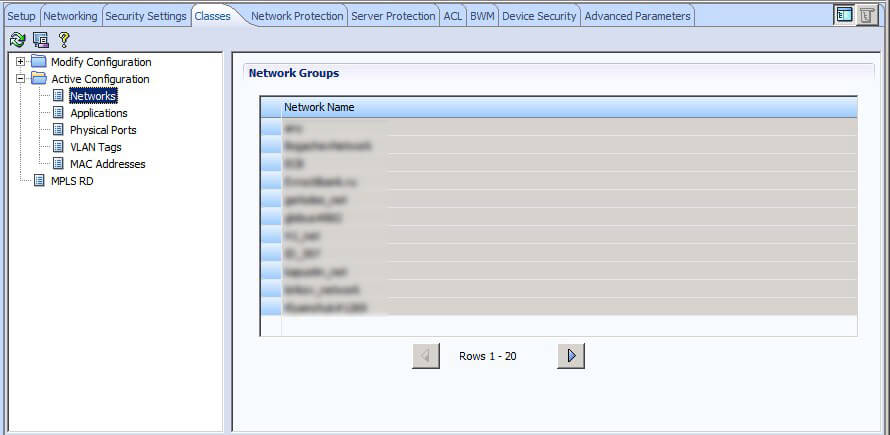Image resolution: width=890 pixels, height=435 pixels.
Task: Click the computer monitor toolbar icon
Action: (x=41, y=39)
